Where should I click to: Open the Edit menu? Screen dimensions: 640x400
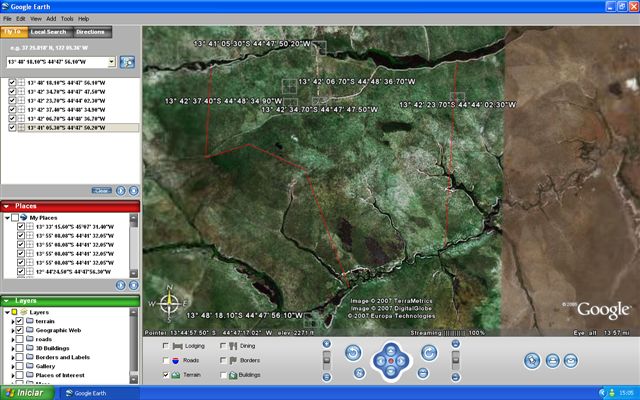(21, 19)
